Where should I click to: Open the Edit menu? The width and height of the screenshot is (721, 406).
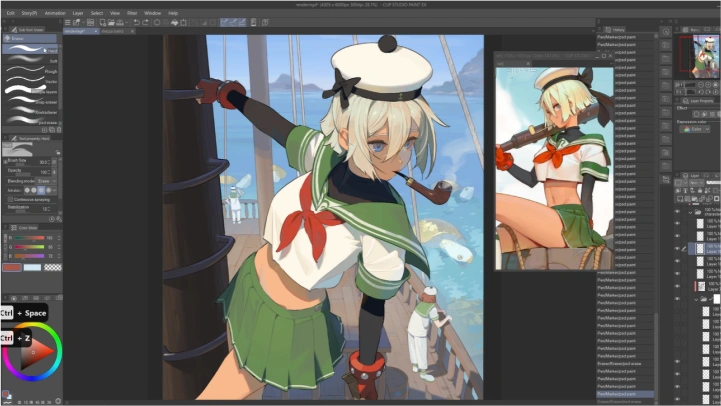tap(10, 13)
